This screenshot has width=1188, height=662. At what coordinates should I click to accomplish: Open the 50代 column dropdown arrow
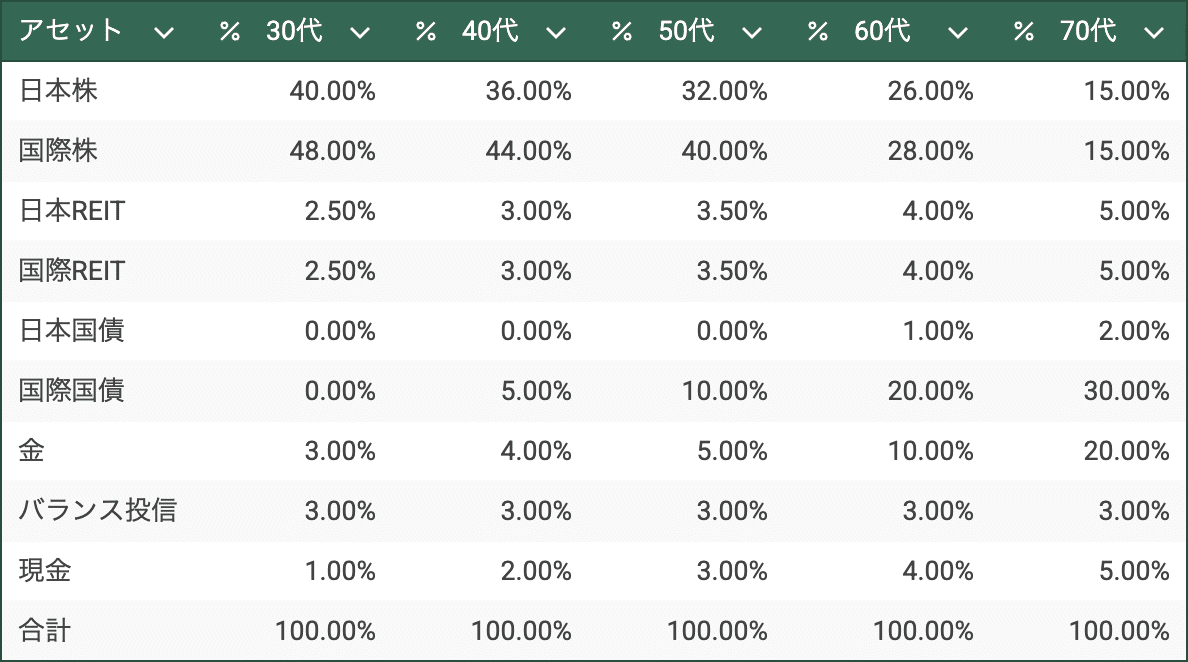coord(752,32)
